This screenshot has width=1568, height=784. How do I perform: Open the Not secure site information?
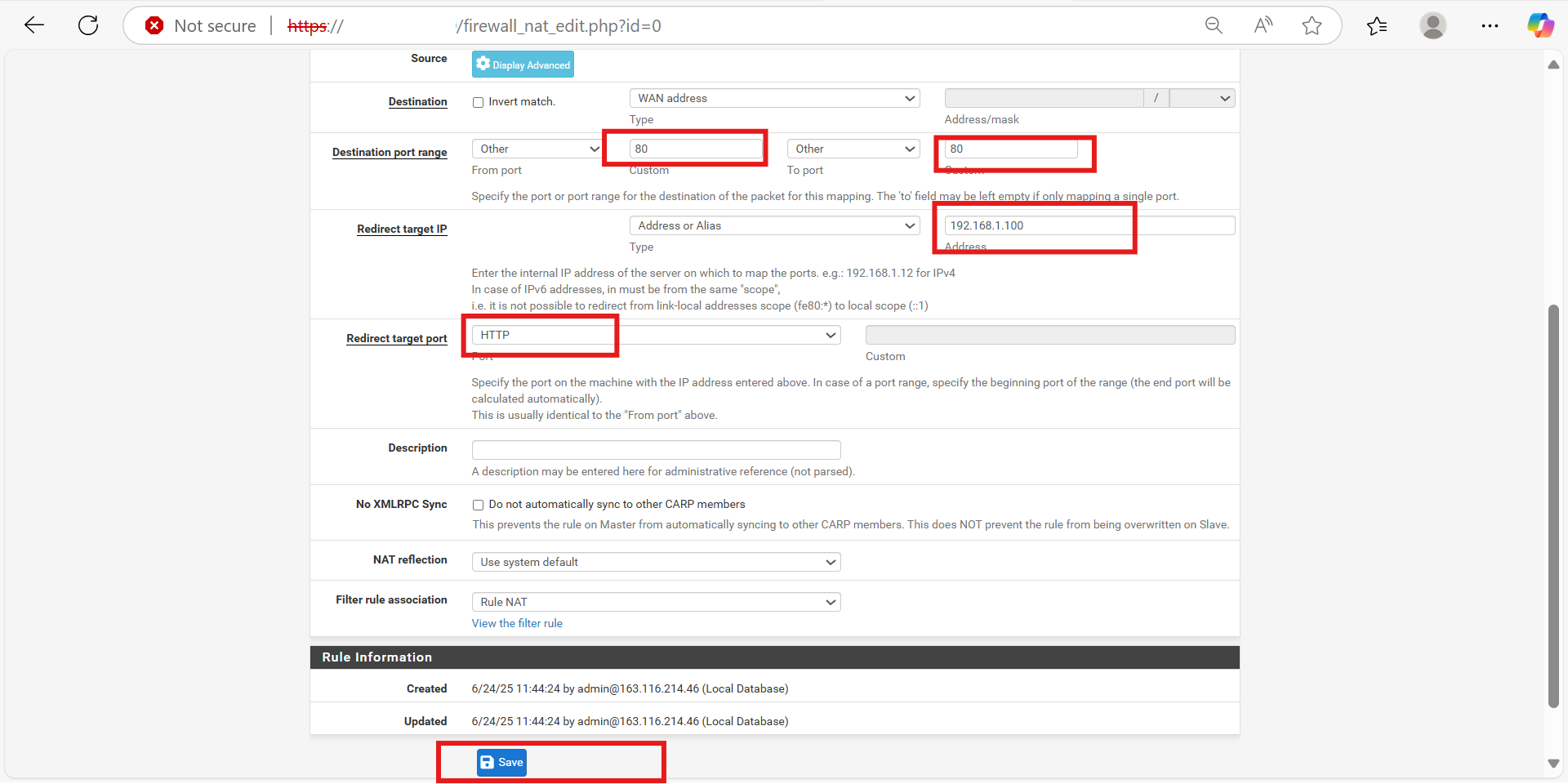coord(199,25)
